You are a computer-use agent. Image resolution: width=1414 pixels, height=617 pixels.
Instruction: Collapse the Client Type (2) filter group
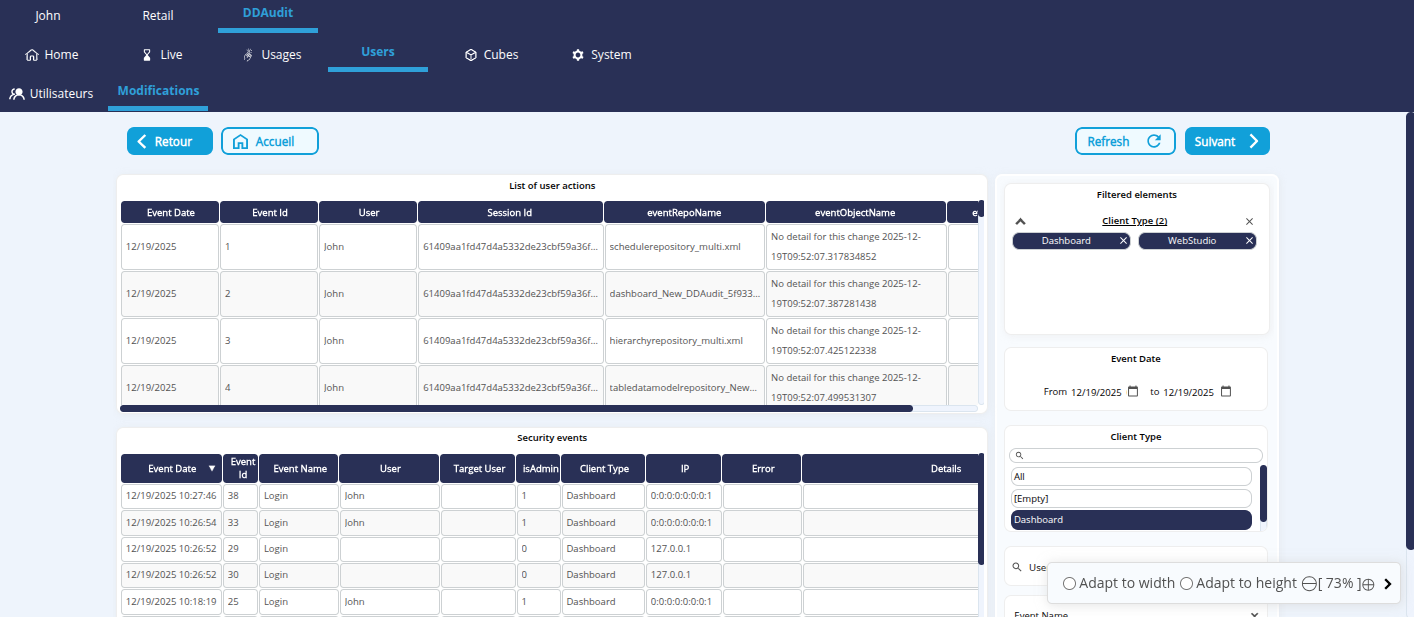(1020, 221)
